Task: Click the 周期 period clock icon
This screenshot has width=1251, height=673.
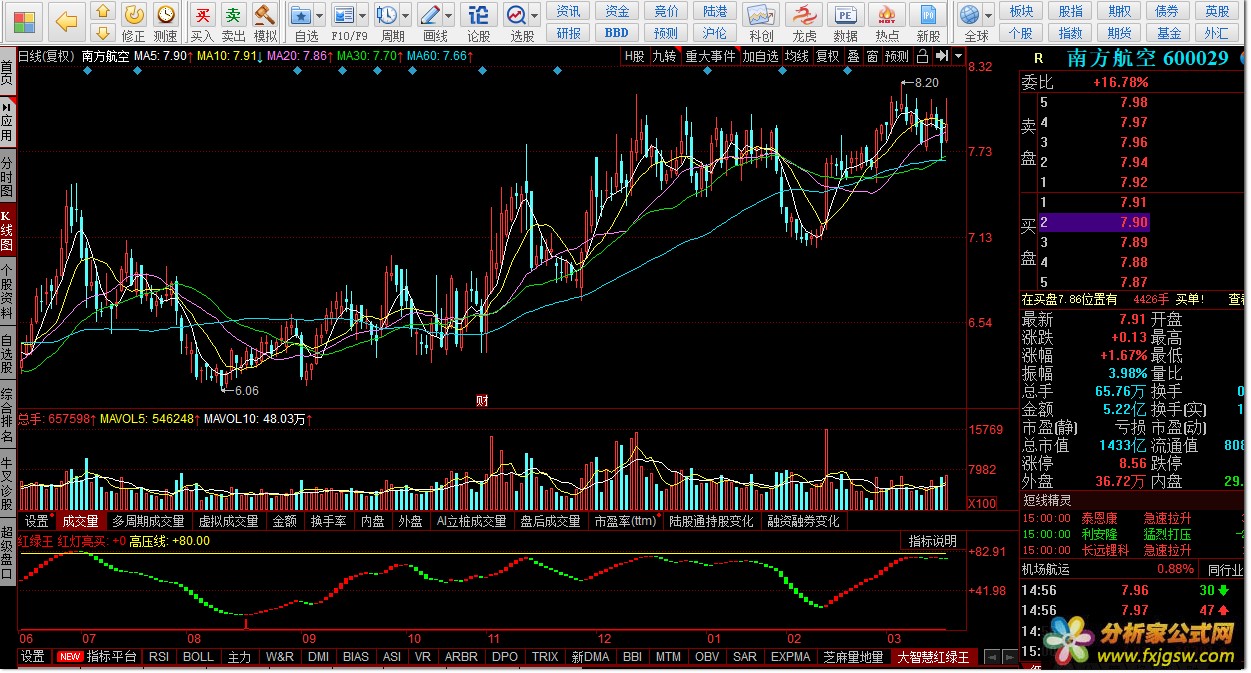Action: (x=386, y=15)
